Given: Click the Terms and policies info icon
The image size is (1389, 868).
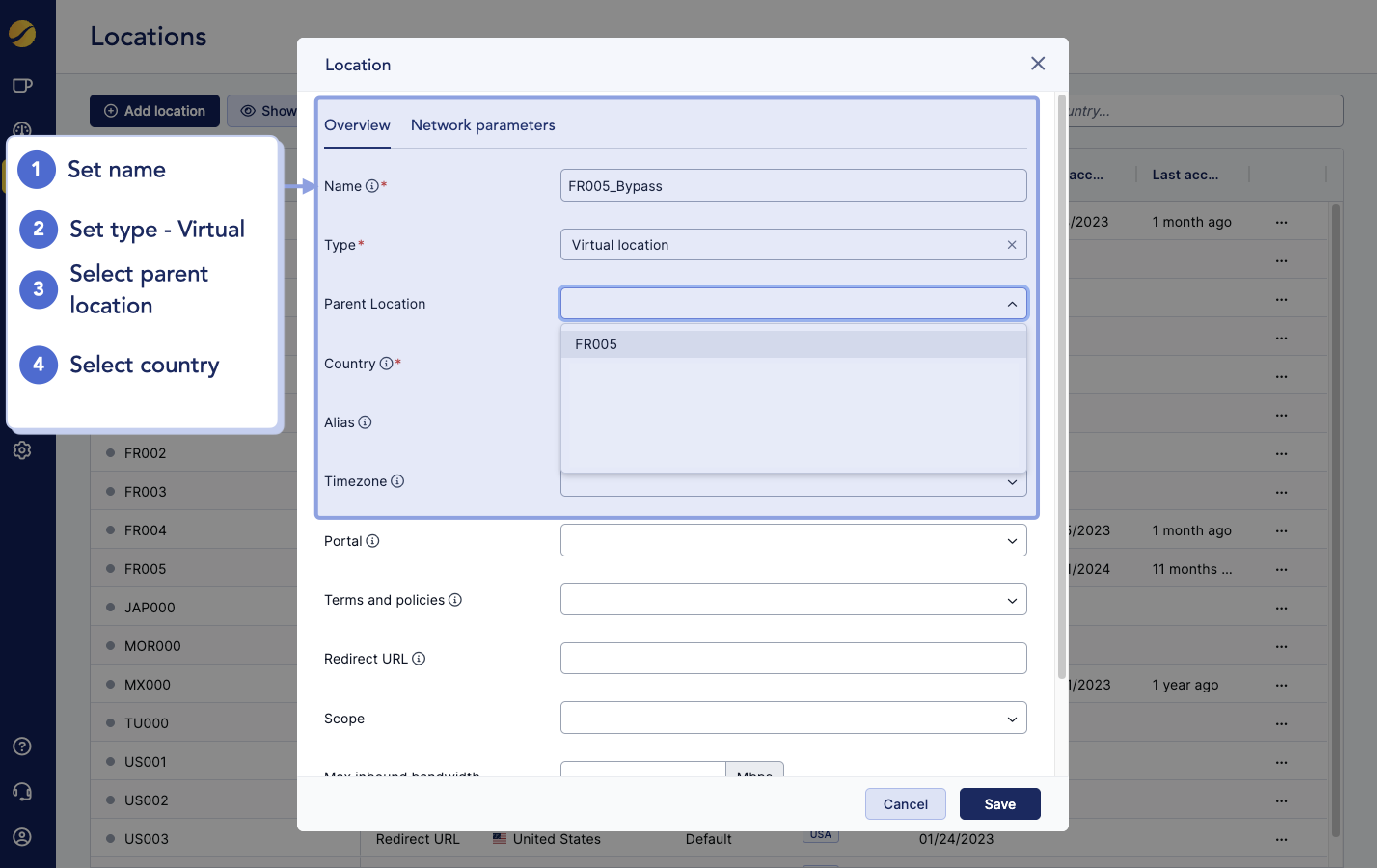Looking at the screenshot, I should point(455,600).
